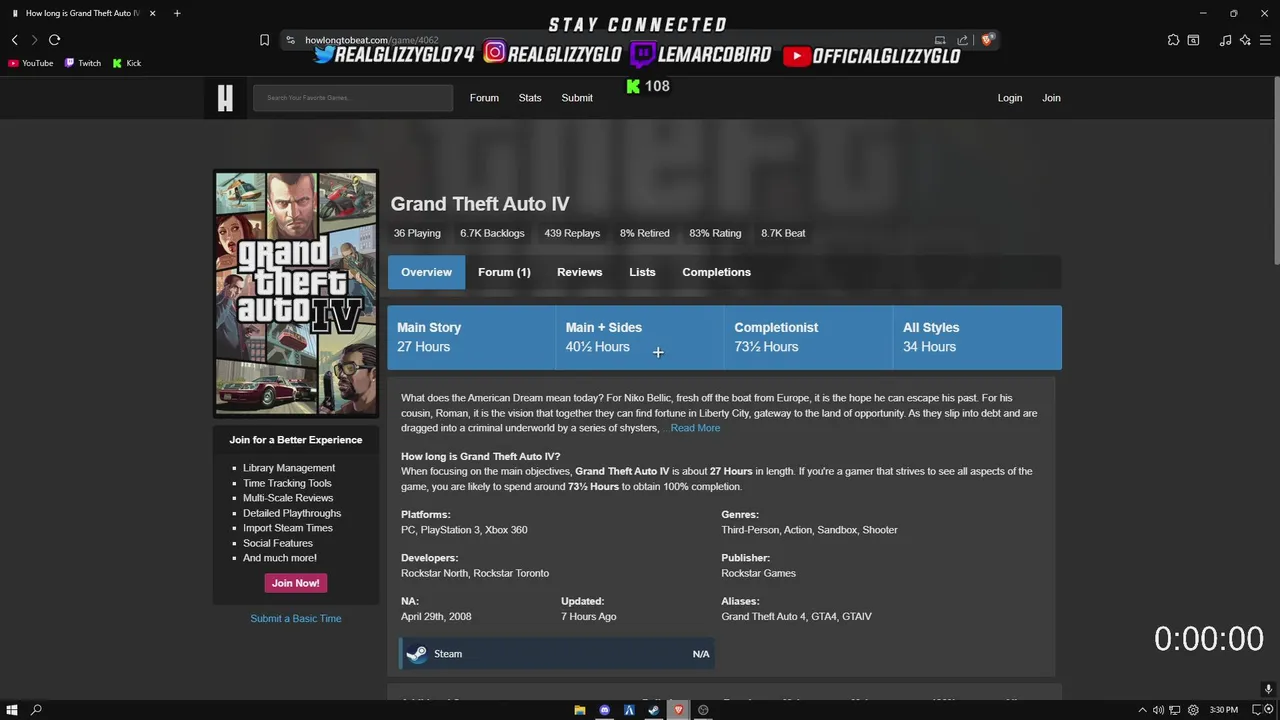Open site information icon in address bar
Screen dimensions: 1280x720
[x=290, y=40]
